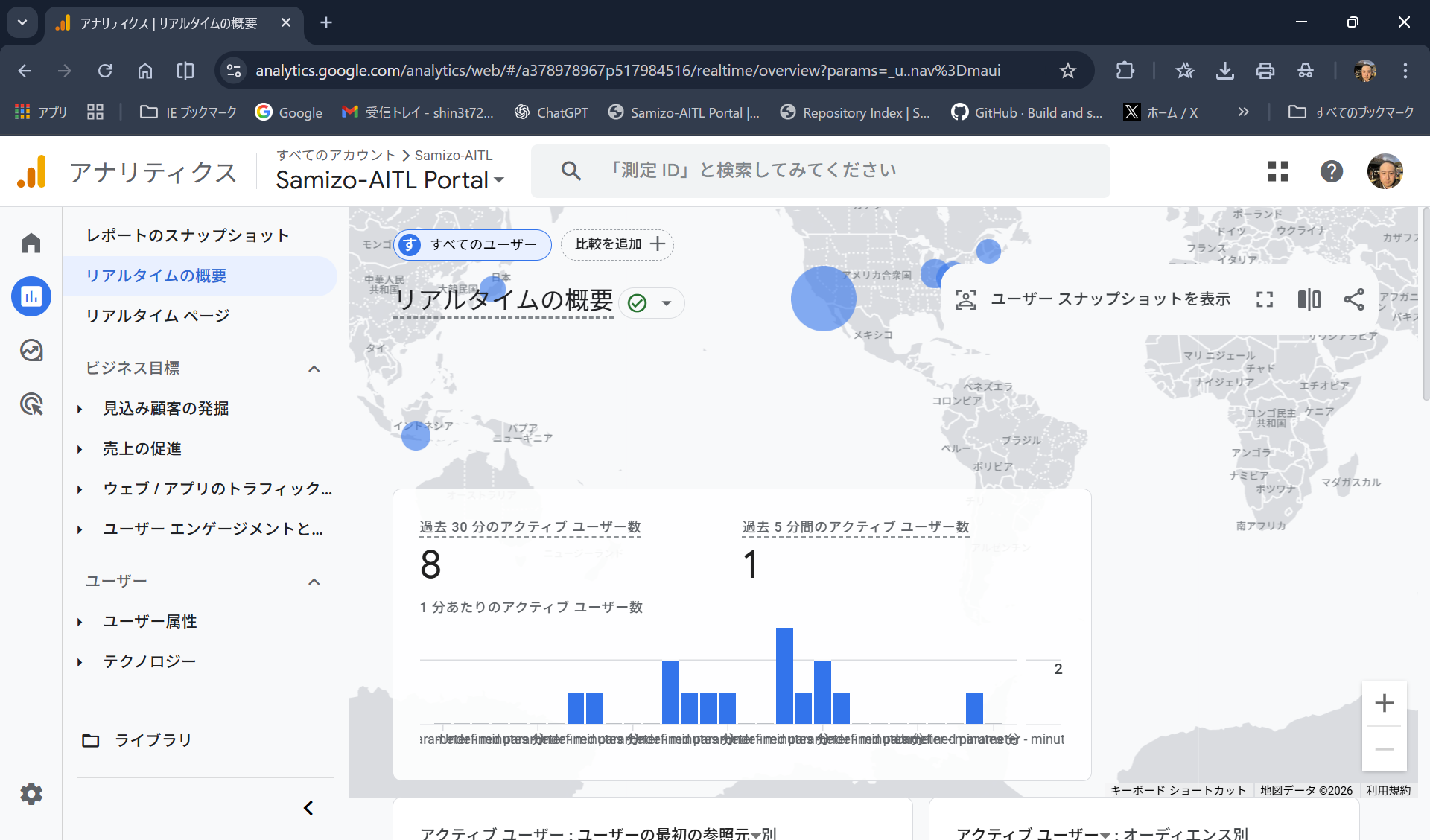Open the Explore icon in left rail

[31, 350]
